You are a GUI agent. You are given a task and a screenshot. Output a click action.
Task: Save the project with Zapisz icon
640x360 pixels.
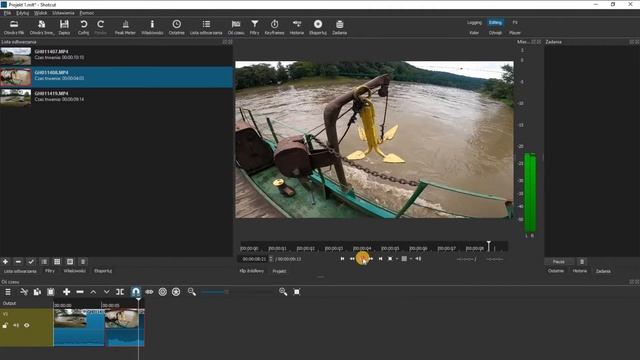click(64, 24)
